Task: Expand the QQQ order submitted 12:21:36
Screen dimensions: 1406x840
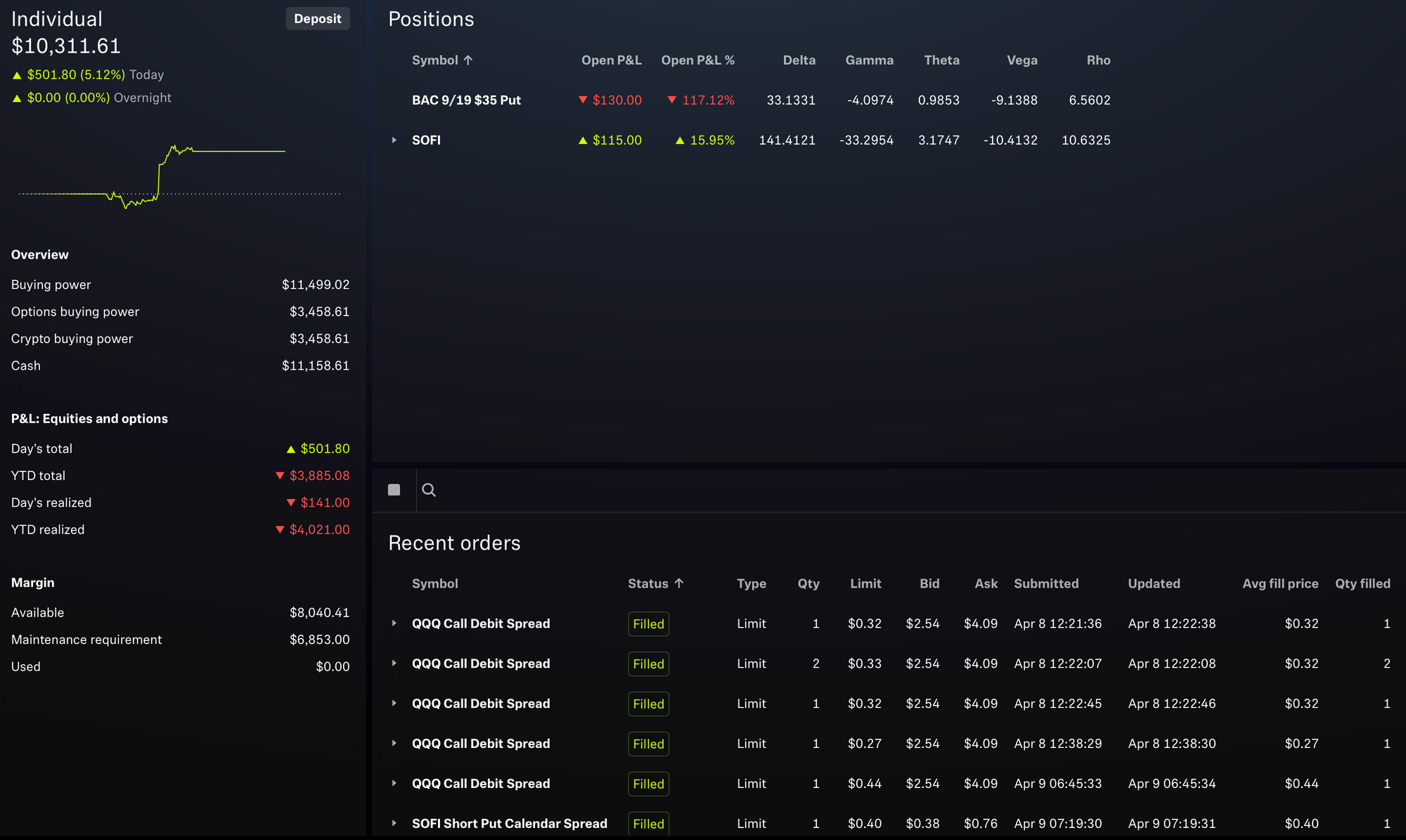Action: (394, 623)
